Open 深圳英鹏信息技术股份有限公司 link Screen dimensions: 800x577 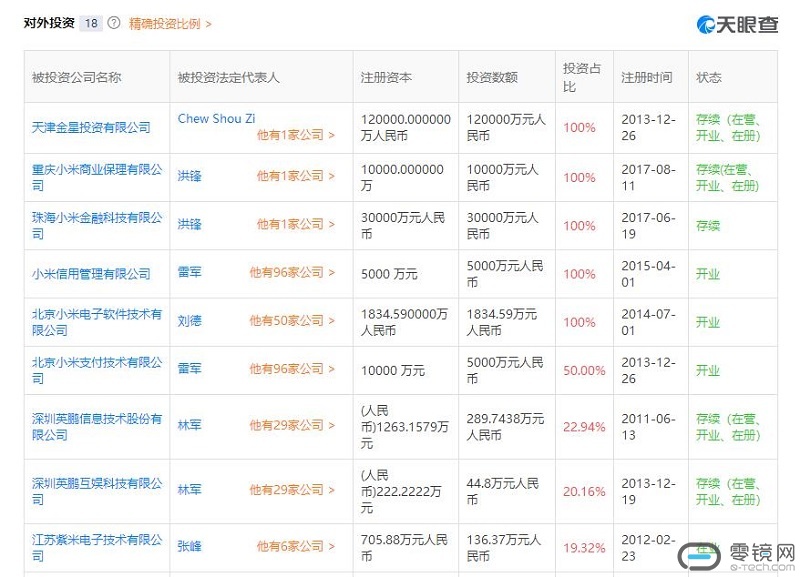pos(96,427)
